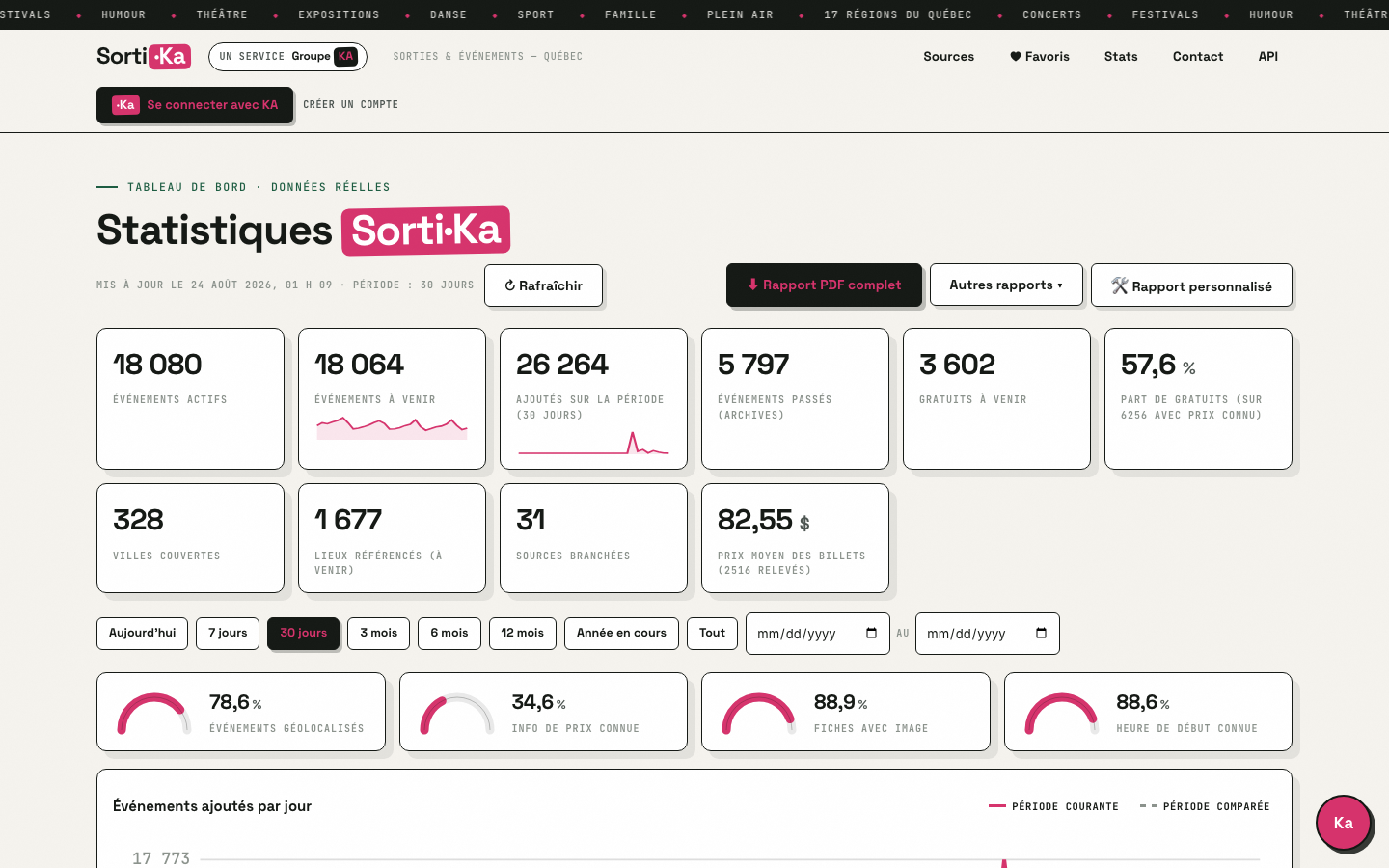Open the Contact page
1389x868 pixels.
coord(1198,57)
